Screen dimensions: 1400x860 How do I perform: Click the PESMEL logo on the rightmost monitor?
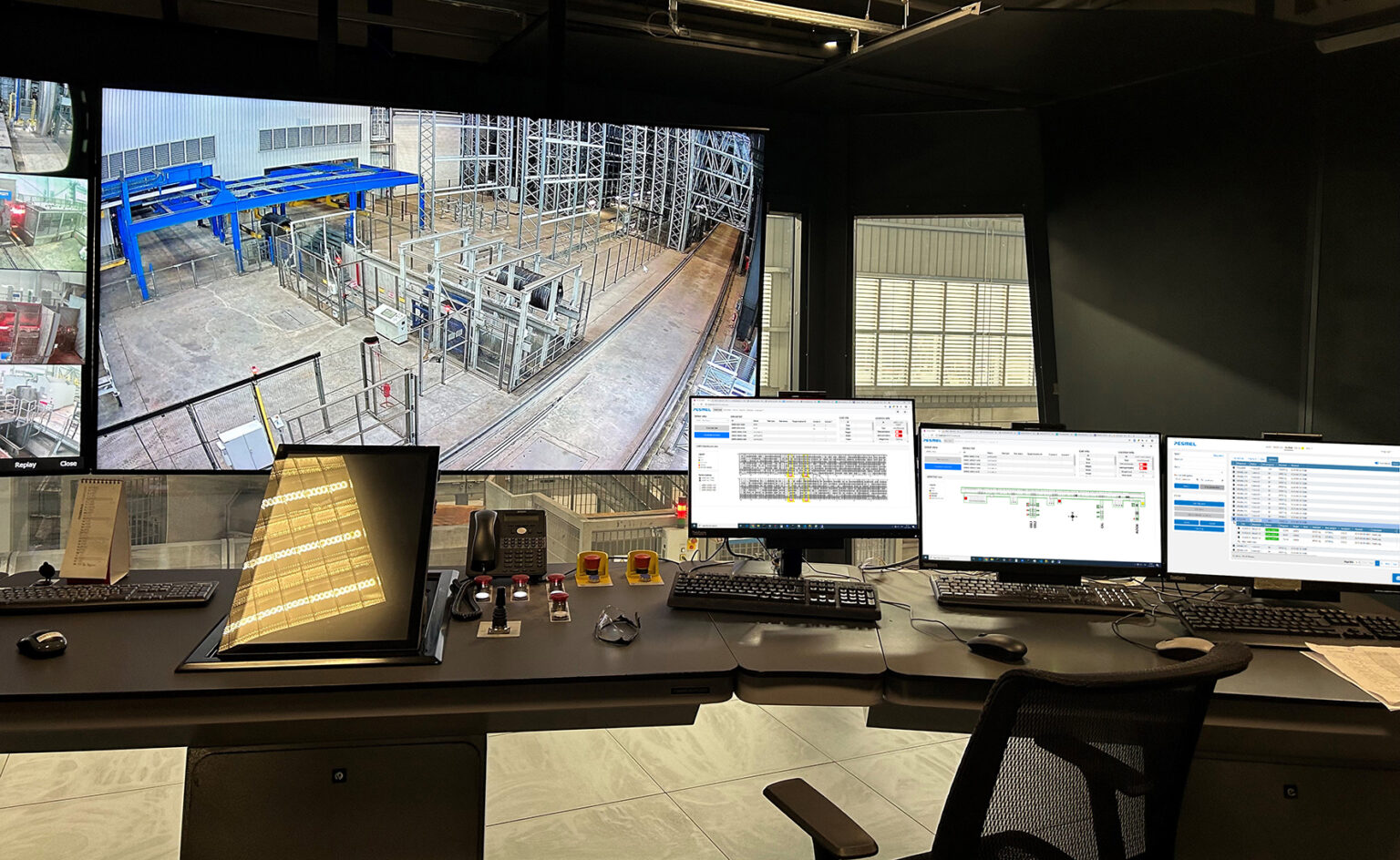click(1185, 444)
